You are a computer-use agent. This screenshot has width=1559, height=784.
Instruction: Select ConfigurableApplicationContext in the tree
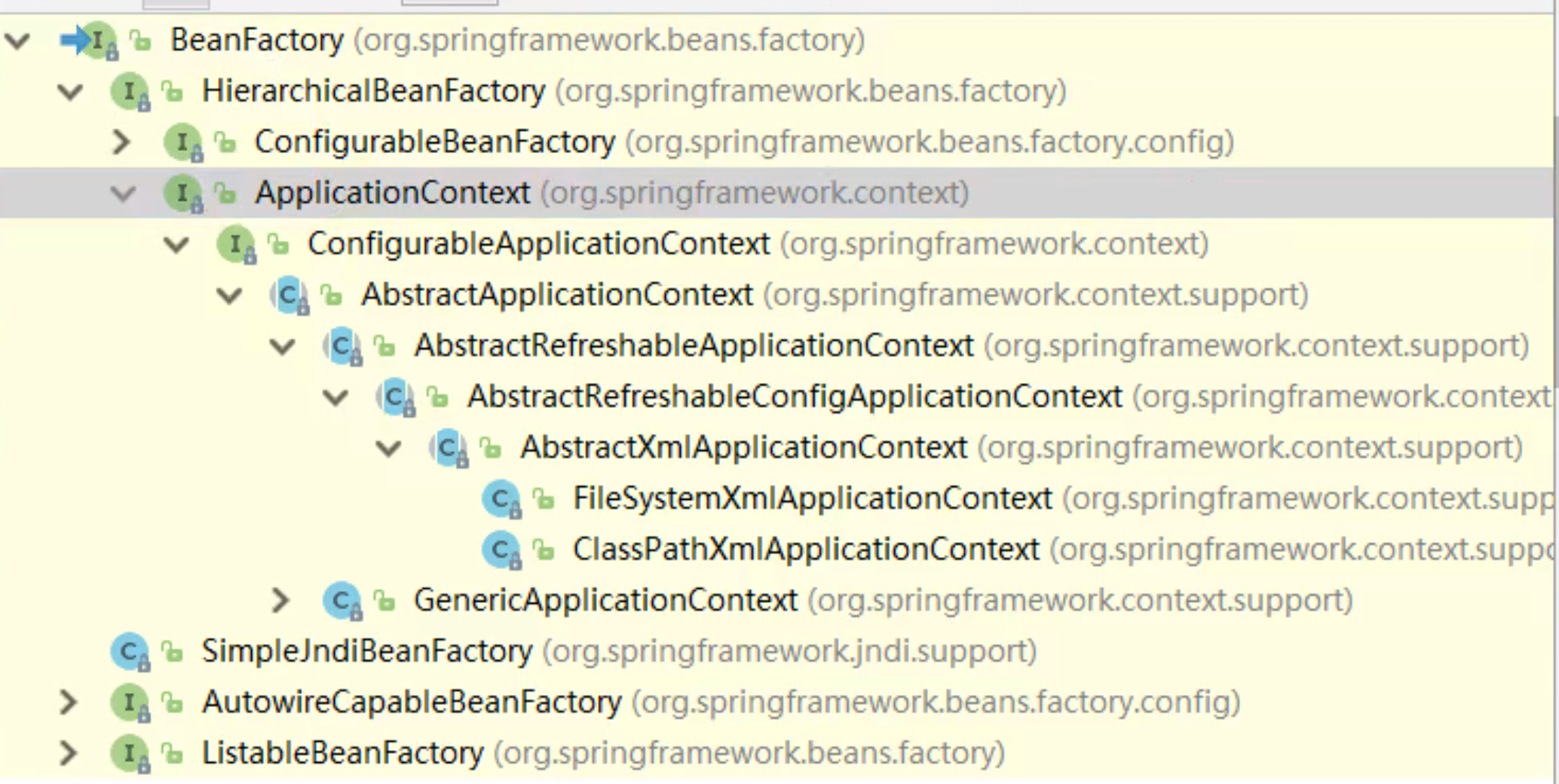pyautogui.click(x=776, y=244)
